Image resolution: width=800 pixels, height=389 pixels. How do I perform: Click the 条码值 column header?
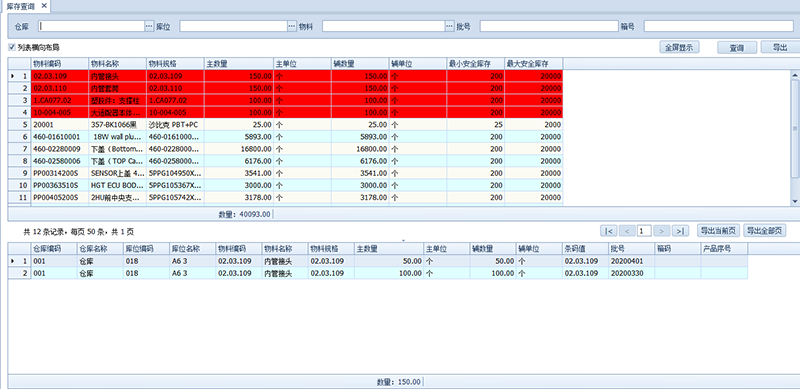(x=586, y=249)
